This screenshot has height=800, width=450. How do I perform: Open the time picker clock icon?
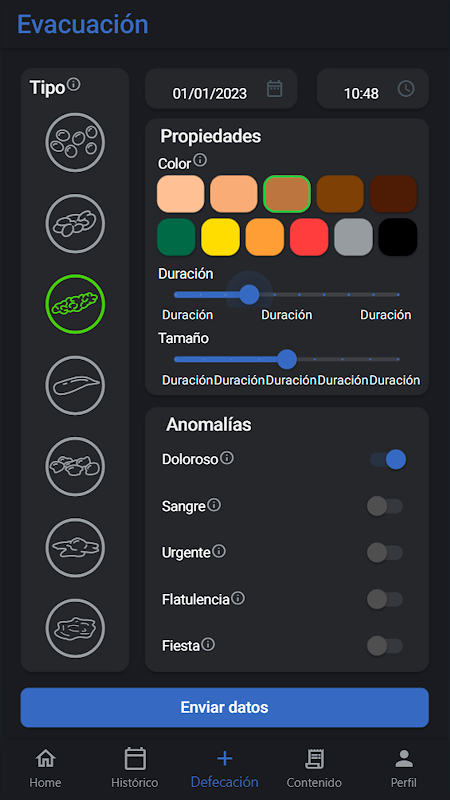tap(406, 89)
